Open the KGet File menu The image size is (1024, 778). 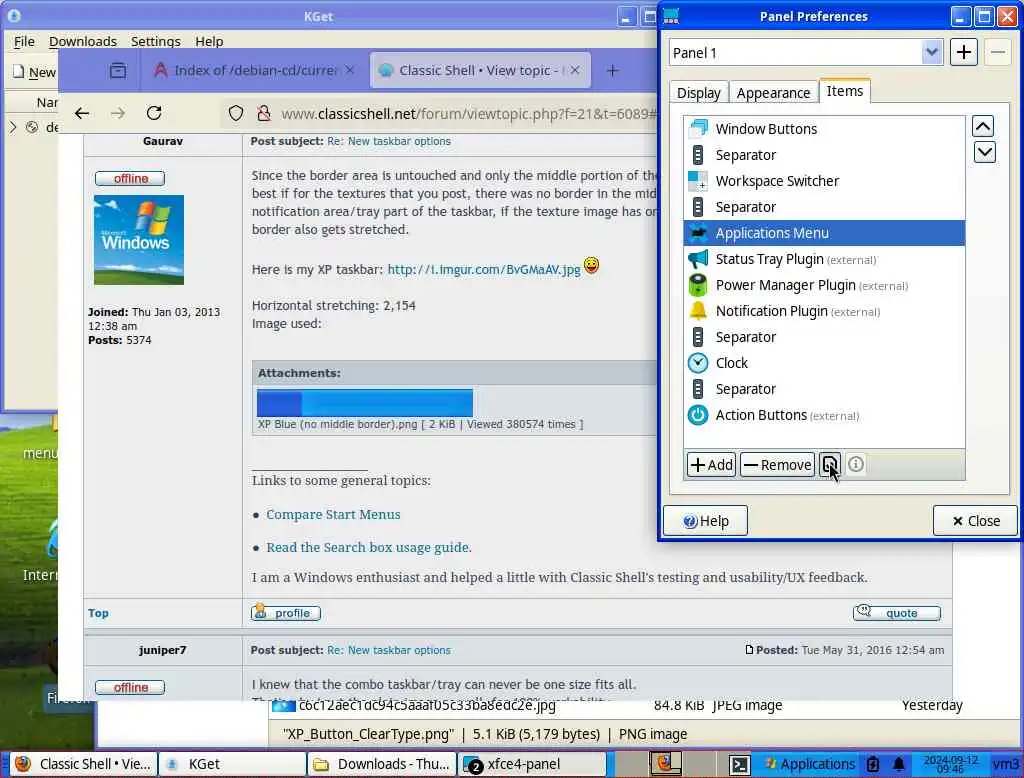point(24,41)
